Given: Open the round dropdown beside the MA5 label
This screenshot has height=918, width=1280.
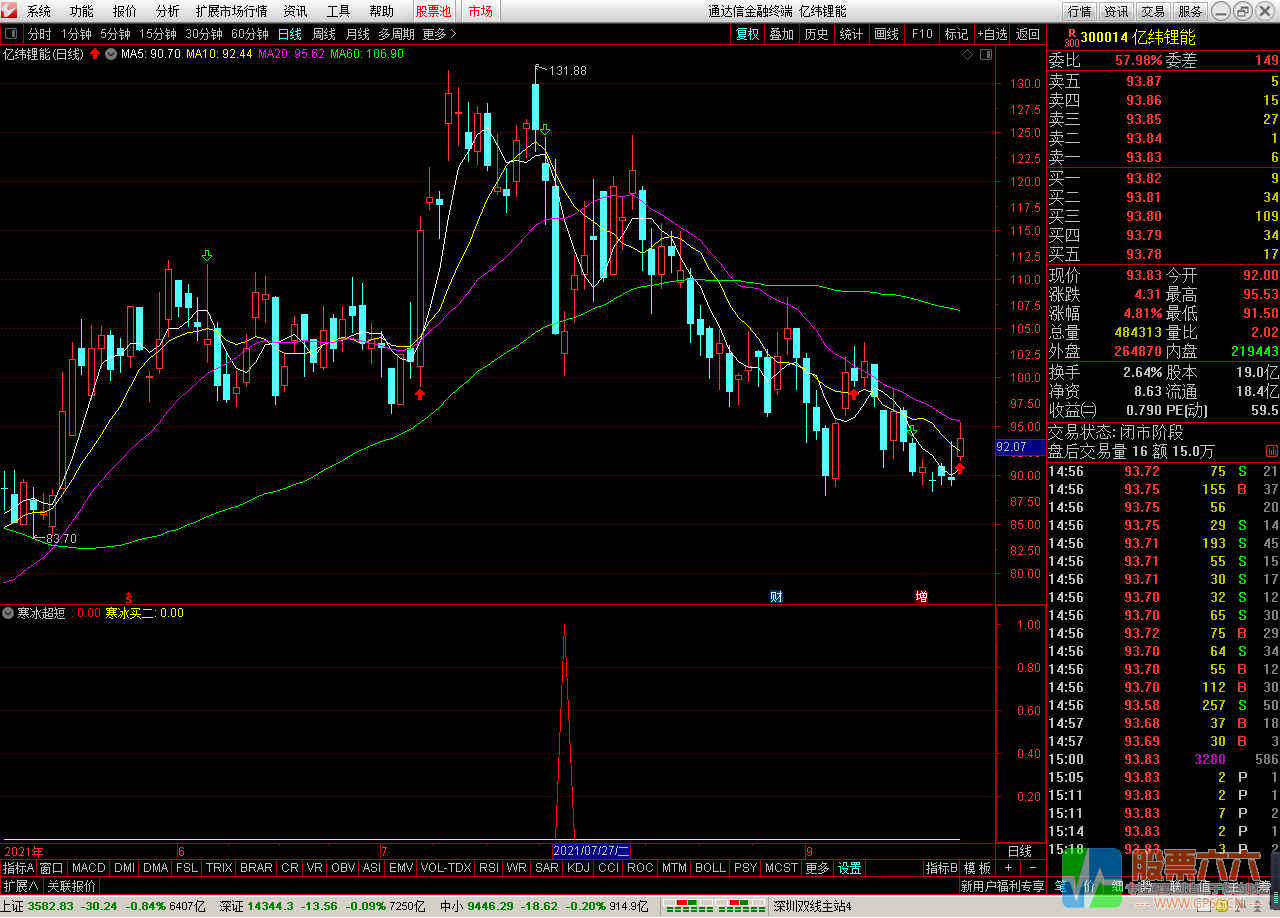Looking at the screenshot, I should click(110, 54).
